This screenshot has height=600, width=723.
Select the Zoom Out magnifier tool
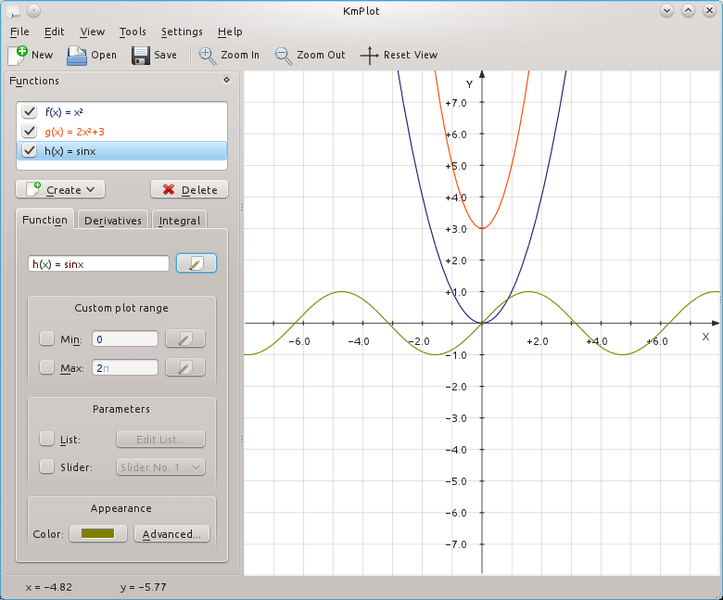[284, 55]
